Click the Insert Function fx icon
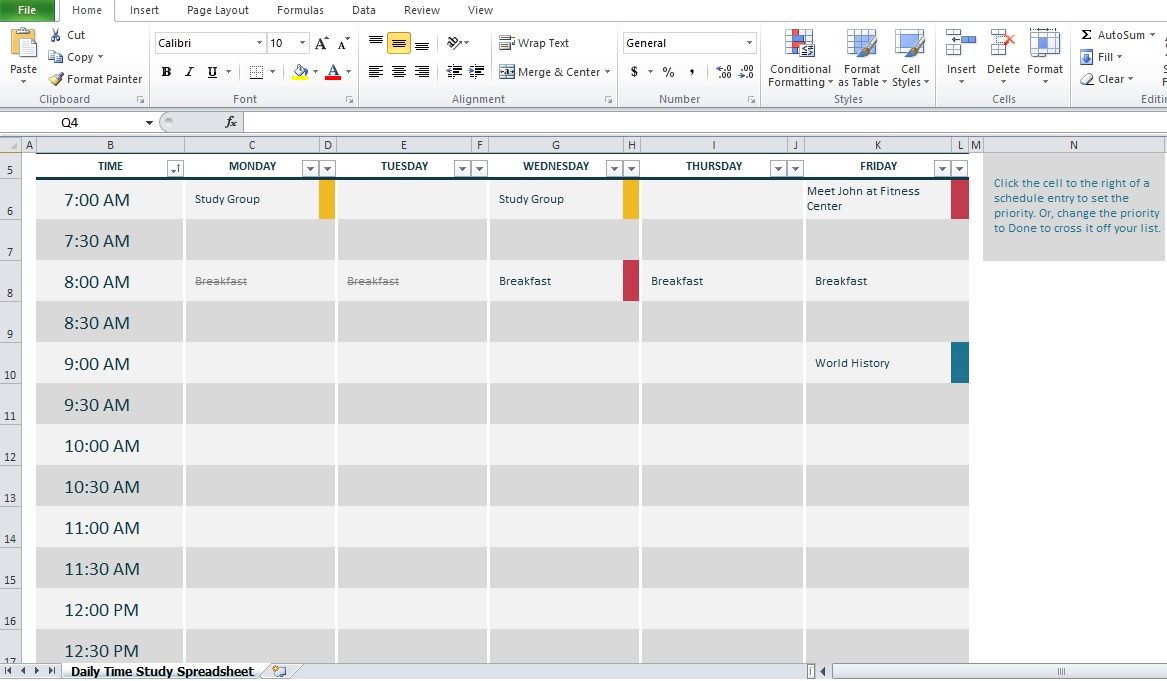Viewport: 1167px width, 681px height. point(231,122)
